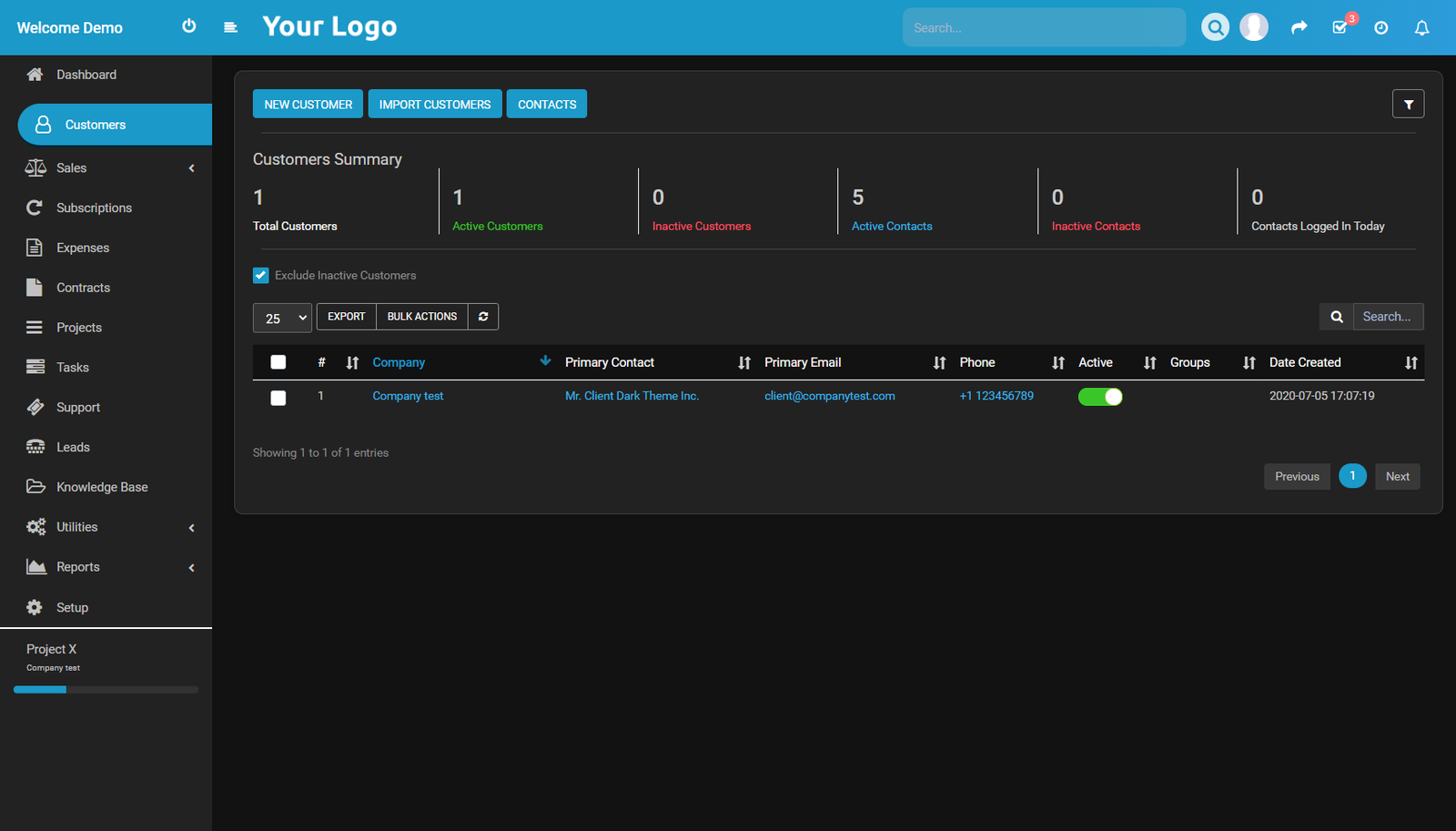Open the global search magnifier icon
The image size is (1456, 831).
1216,26
